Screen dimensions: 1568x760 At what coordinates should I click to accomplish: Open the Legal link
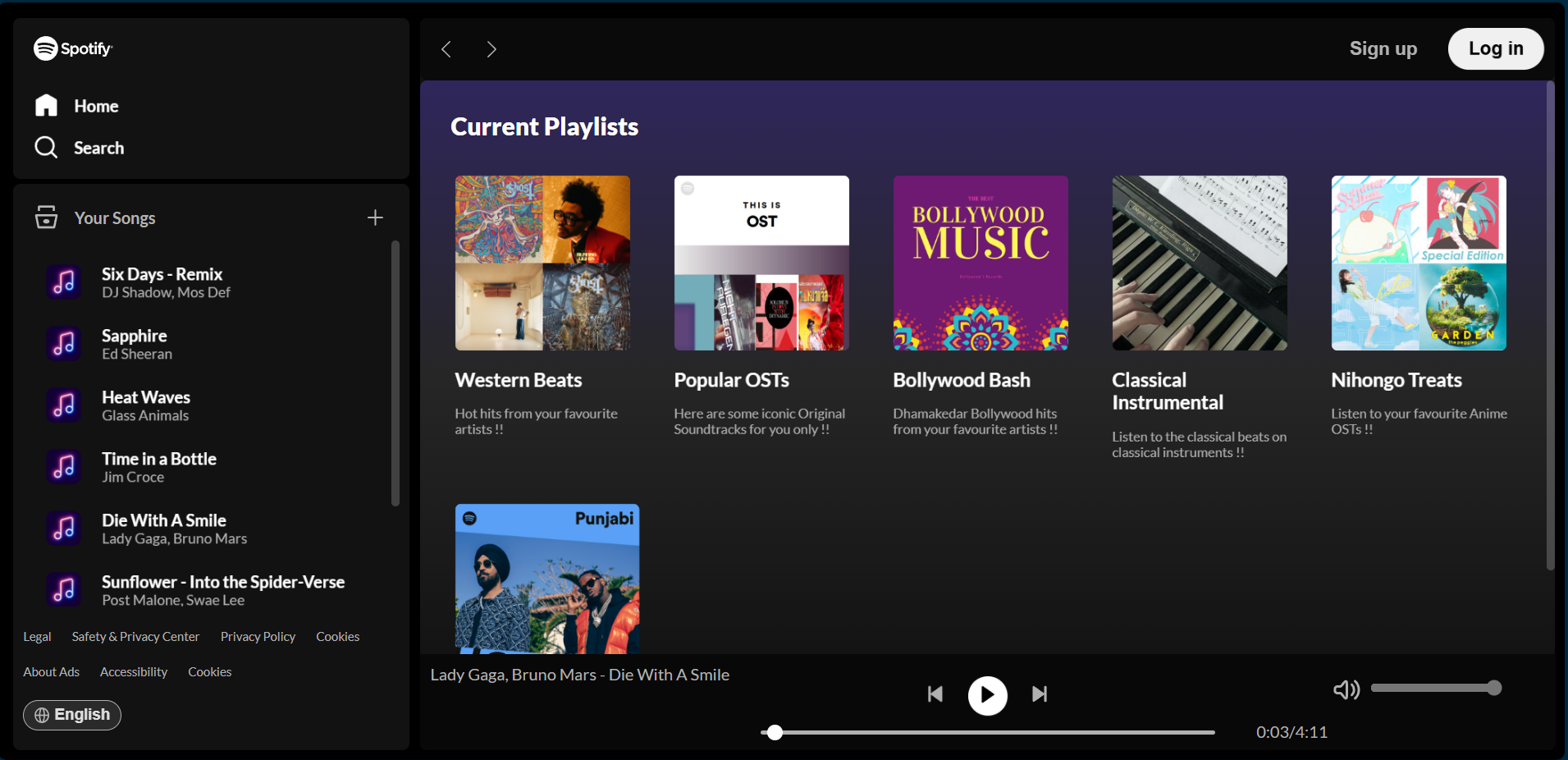(37, 637)
